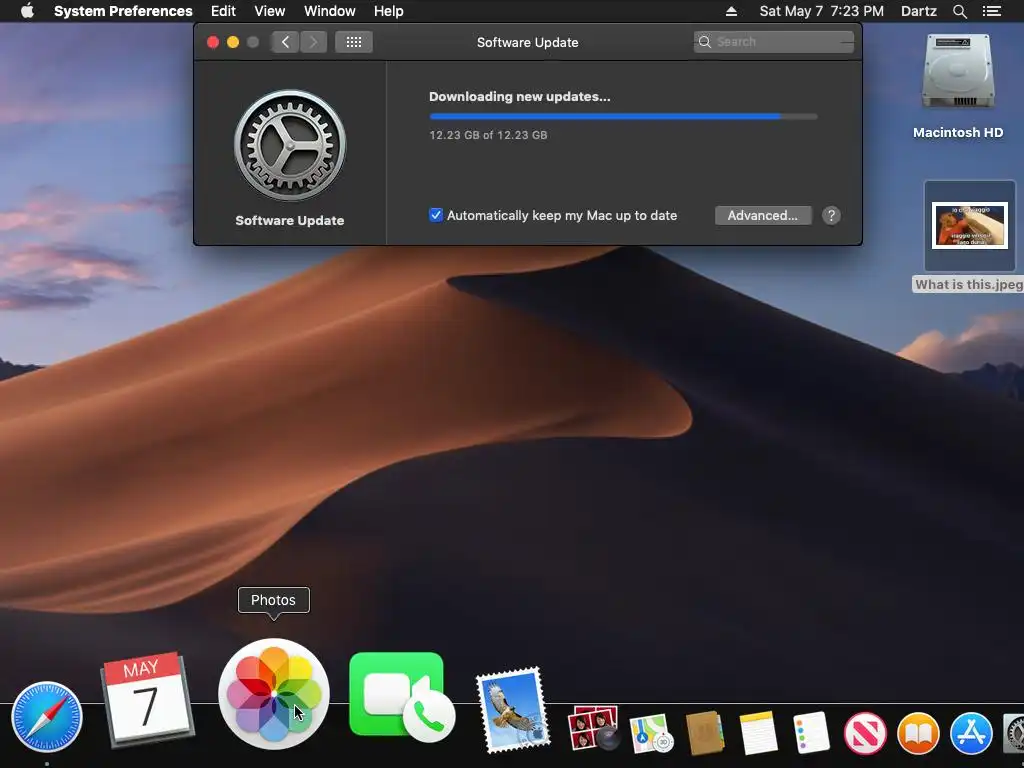
Task: Open the Window menu
Action: tap(330, 11)
